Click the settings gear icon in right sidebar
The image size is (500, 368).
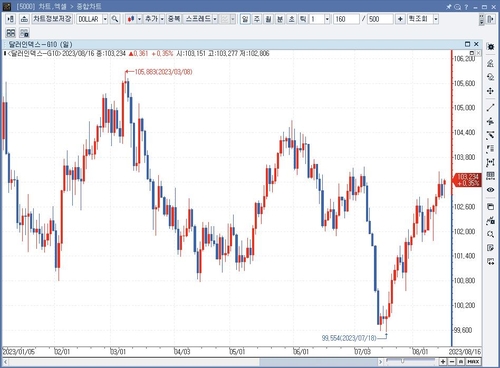tap(490, 47)
